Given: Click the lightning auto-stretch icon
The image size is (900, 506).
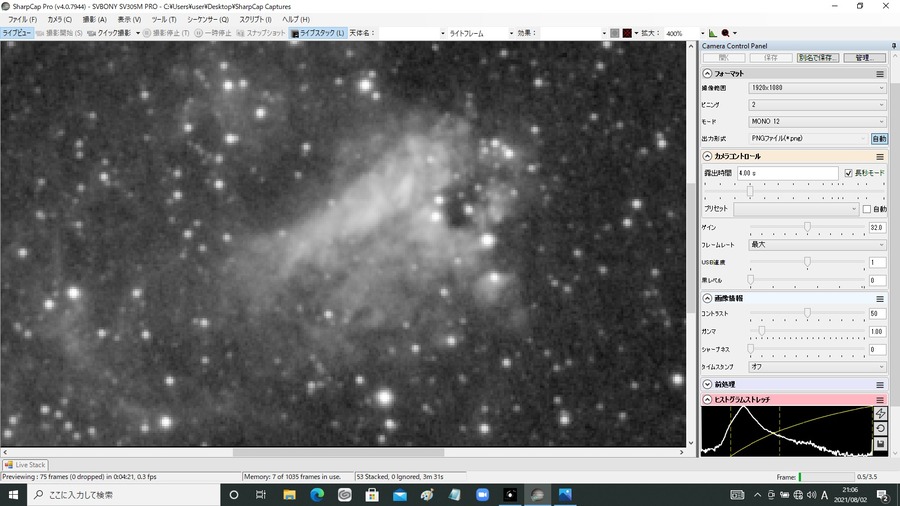Looking at the screenshot, I should pyautogui.click(x=880, y=414).
